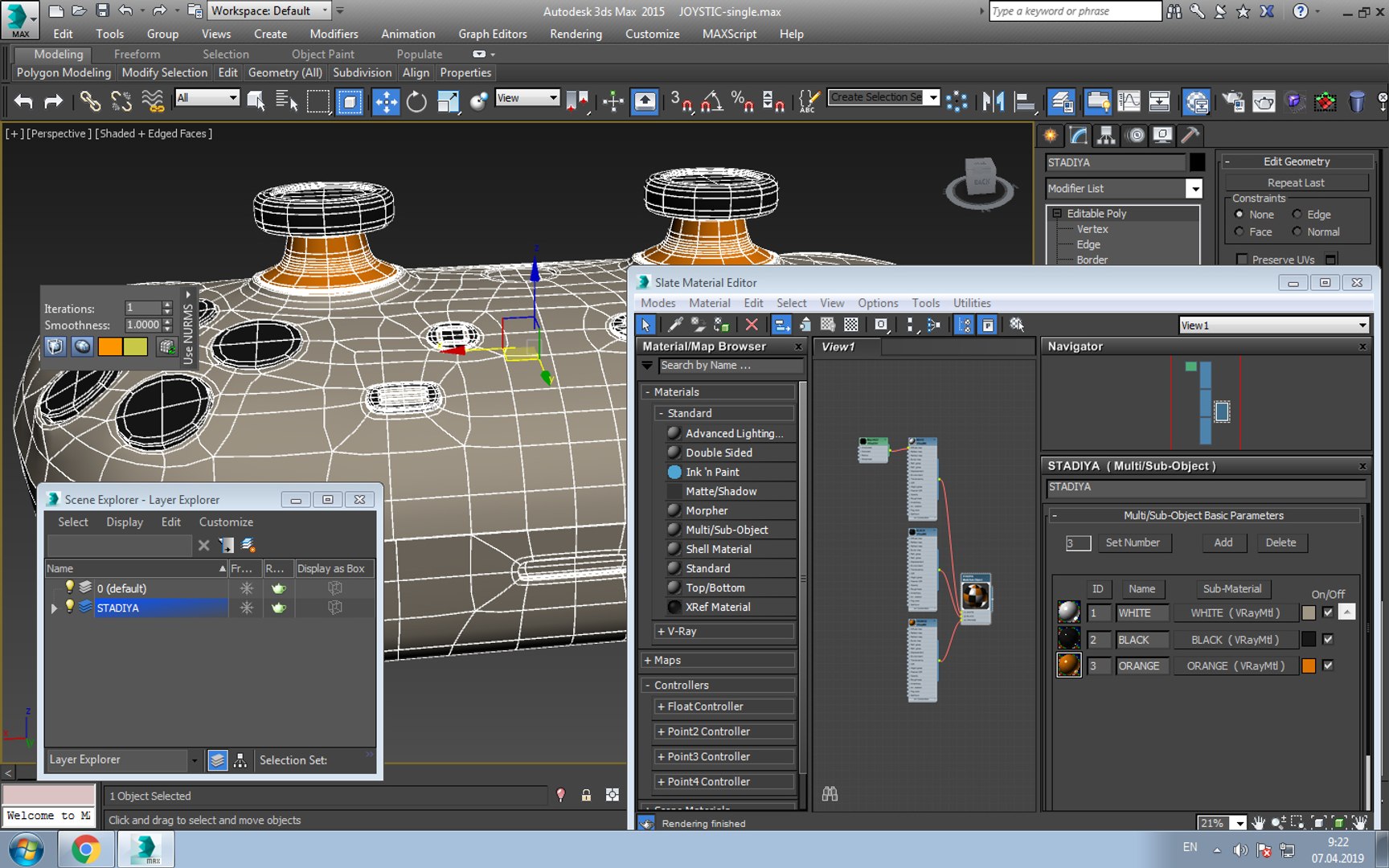Select the Normal constraint radio button
This screenshot has width=1389, height=868.
(1297, 232)
